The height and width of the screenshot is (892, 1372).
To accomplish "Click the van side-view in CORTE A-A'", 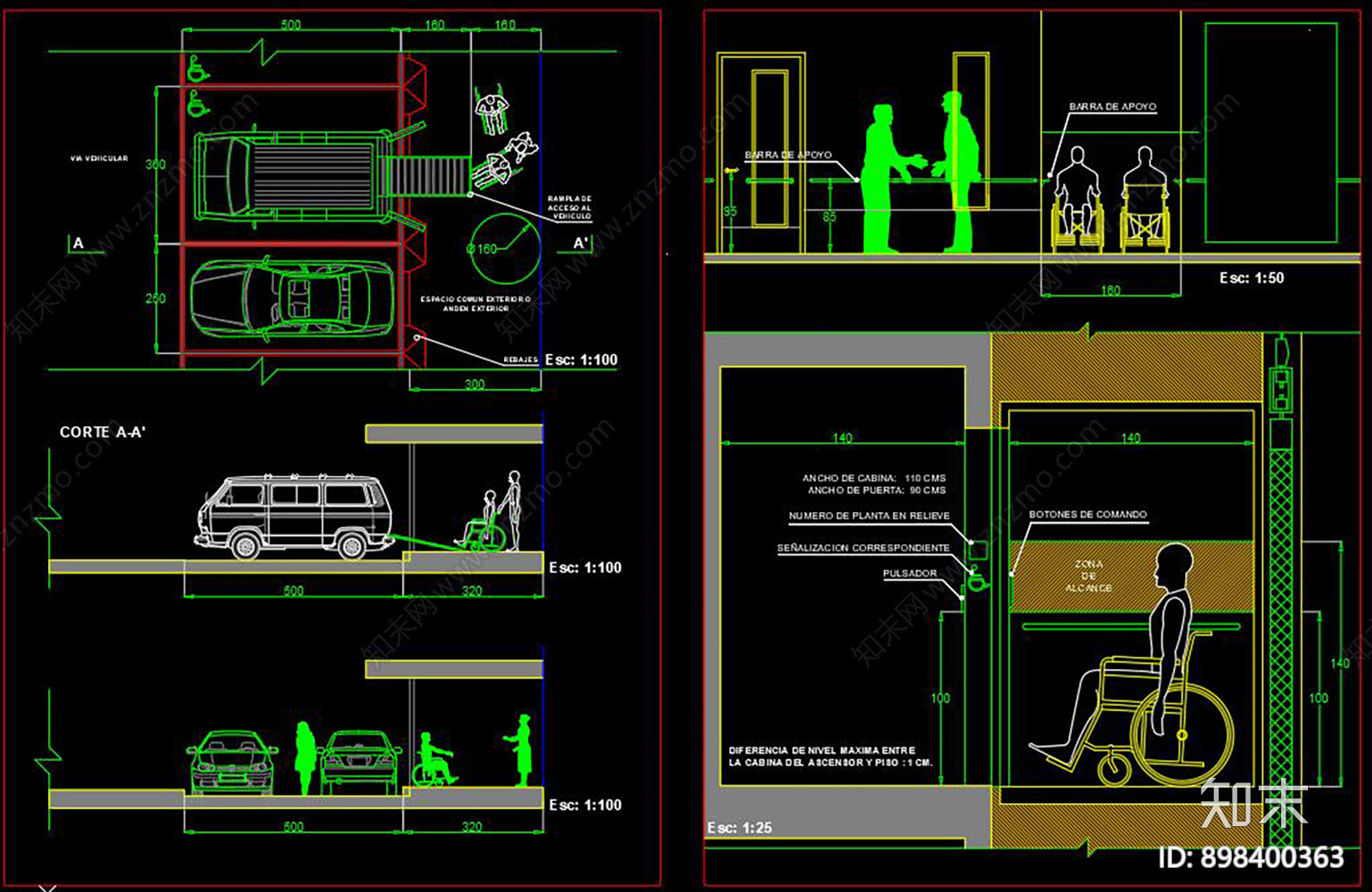I will 293,516.
